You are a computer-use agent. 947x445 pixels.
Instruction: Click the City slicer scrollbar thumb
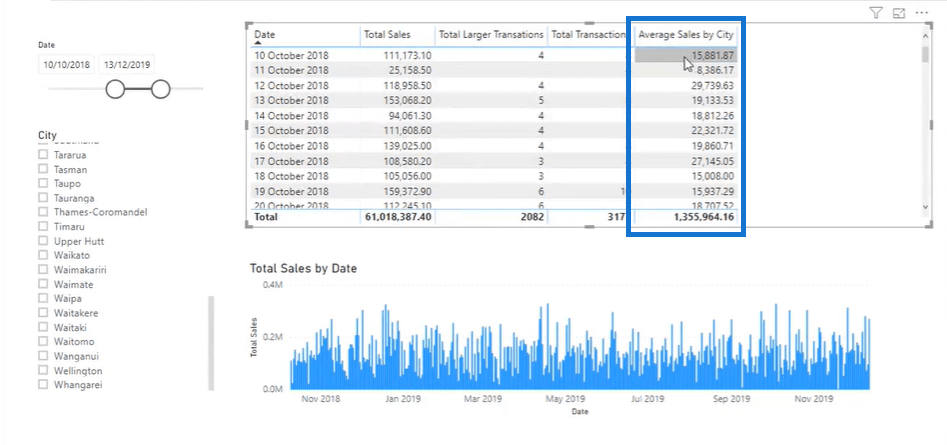click(x=211, y=343)
